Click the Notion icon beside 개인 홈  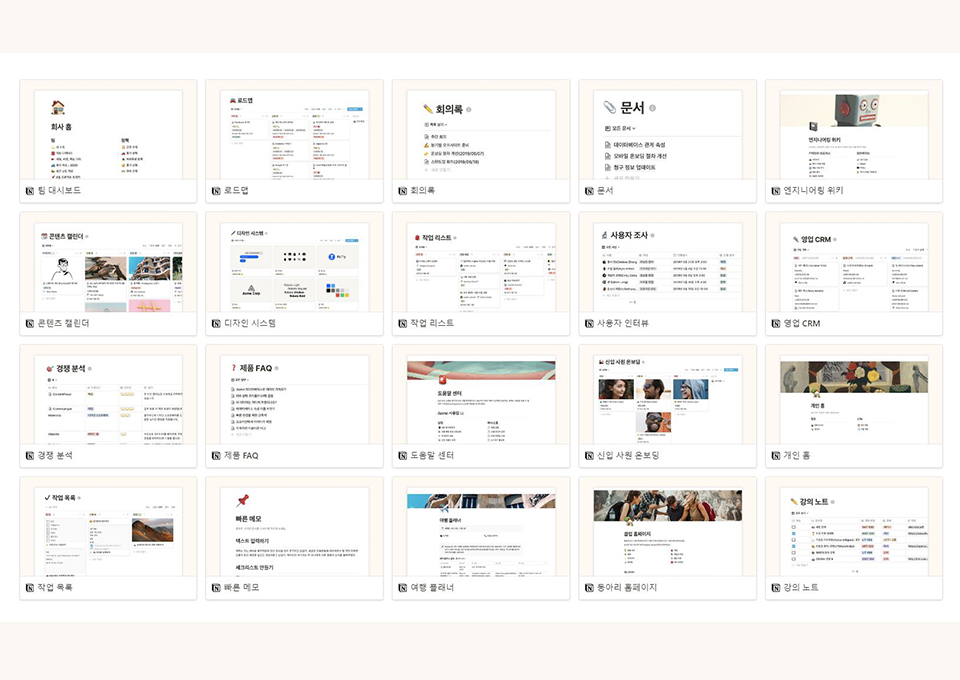pyautogui.click(x=776, y=455)
